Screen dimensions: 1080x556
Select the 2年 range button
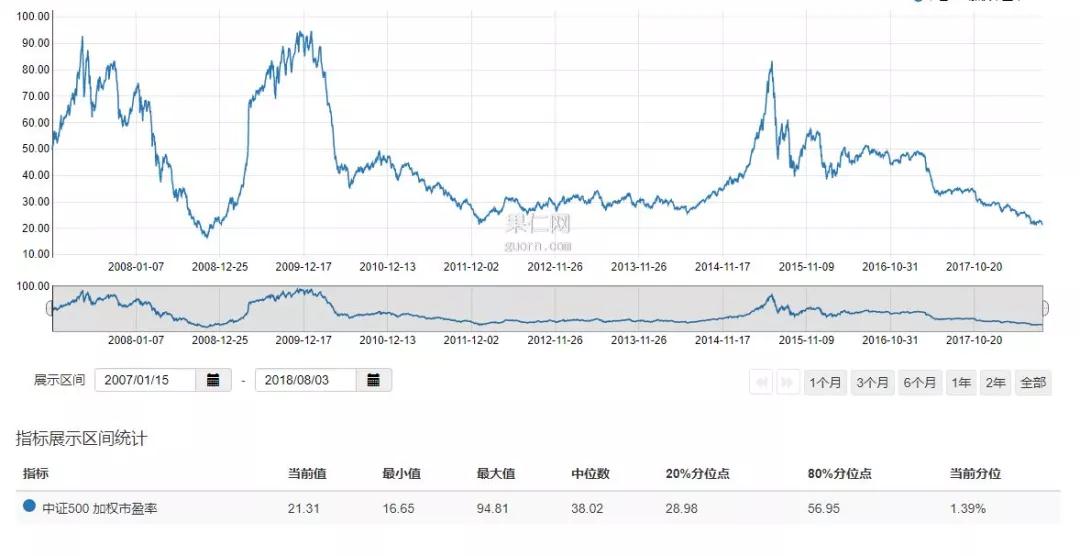tap(995, 382)
